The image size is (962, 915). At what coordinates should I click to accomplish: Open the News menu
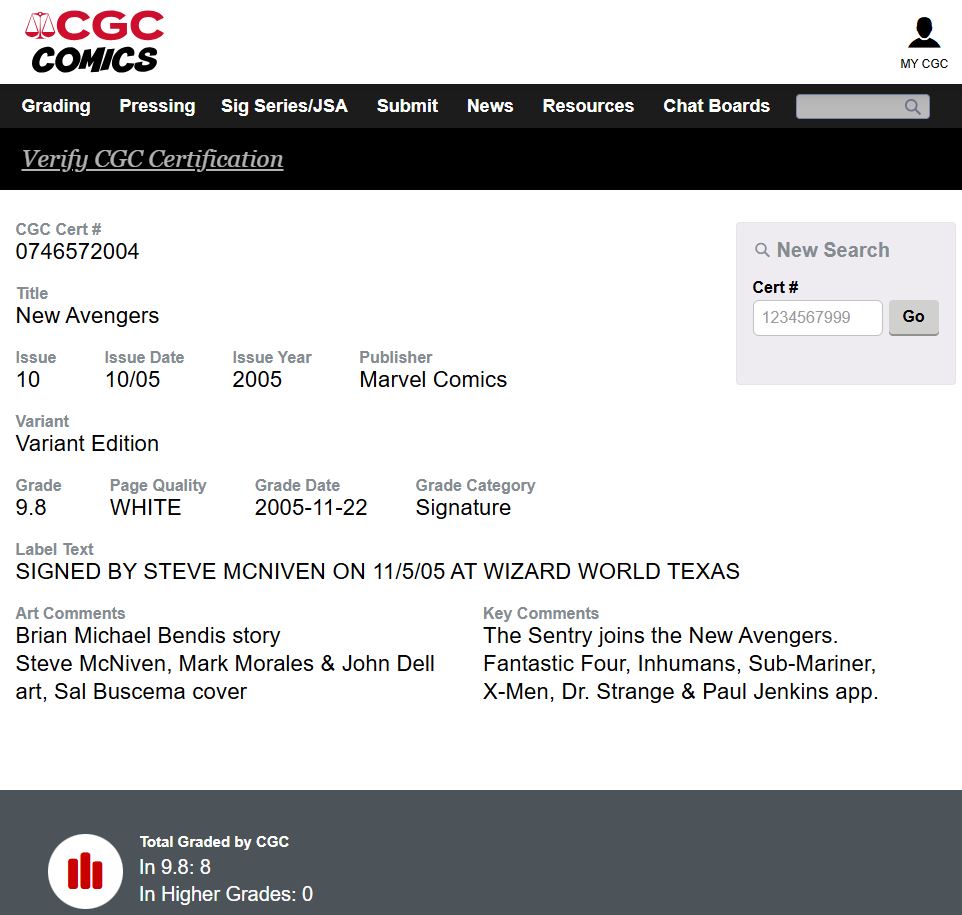tap(490, 106)
